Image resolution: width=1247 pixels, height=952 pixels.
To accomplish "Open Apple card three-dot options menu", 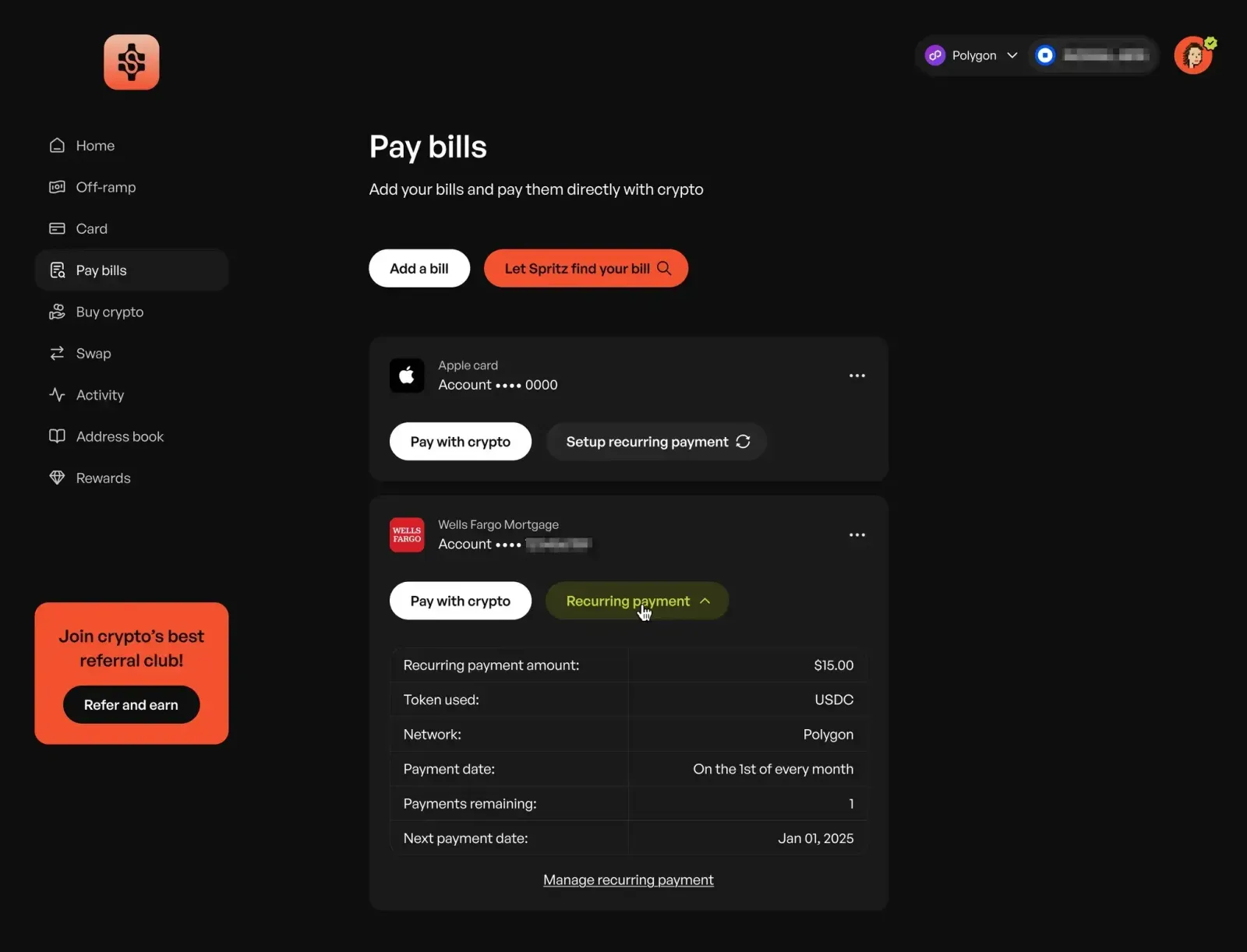I will point(857,376).
